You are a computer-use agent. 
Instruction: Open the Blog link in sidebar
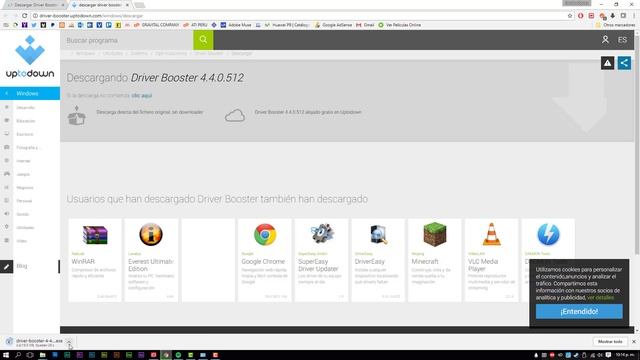22,266
